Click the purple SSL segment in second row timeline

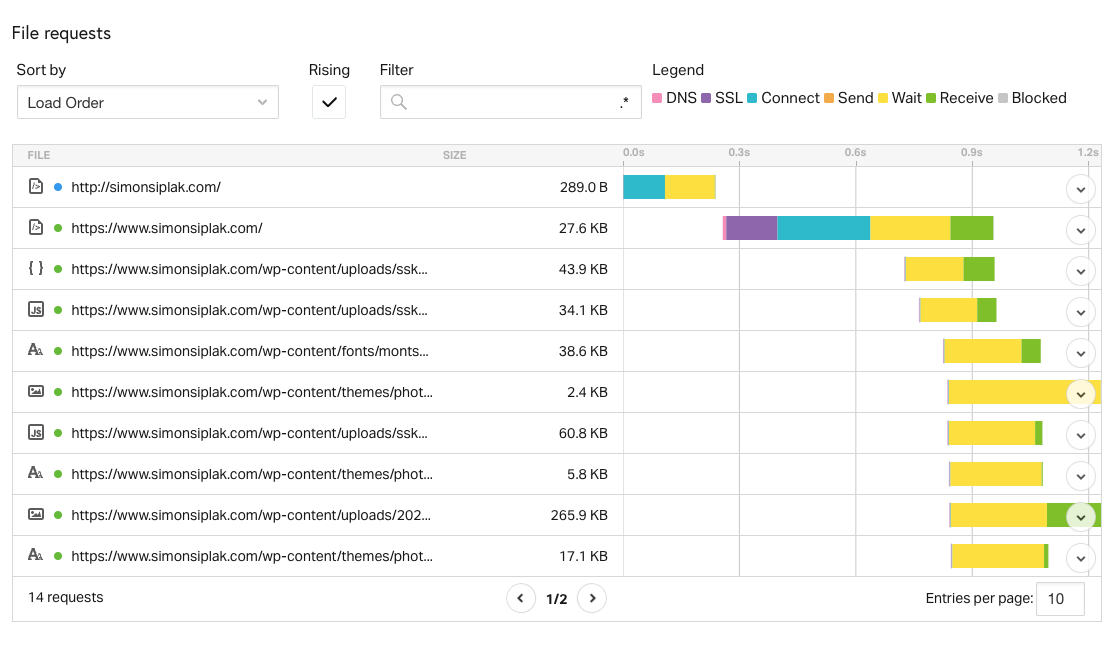click(751, 228)
